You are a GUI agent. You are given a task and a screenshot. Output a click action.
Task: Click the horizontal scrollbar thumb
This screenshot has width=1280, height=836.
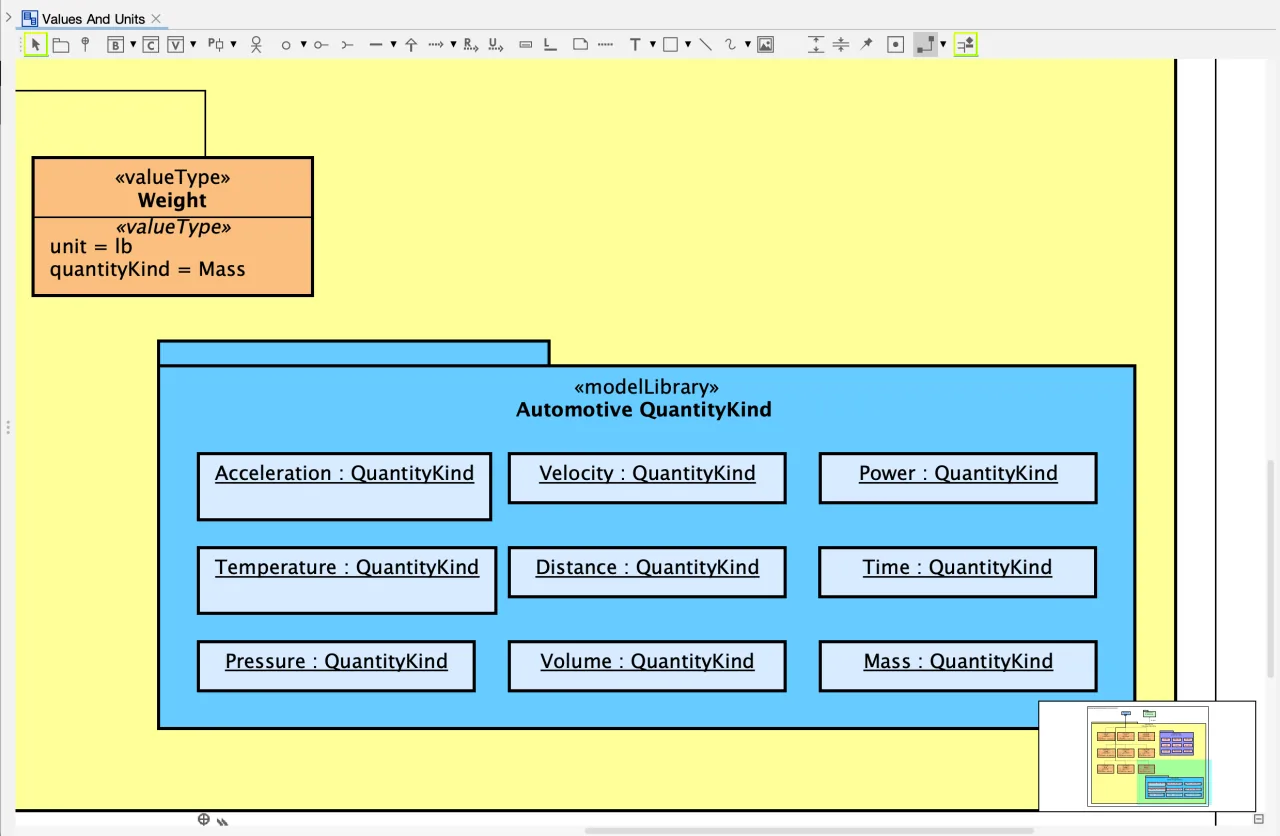pos(810,830)
